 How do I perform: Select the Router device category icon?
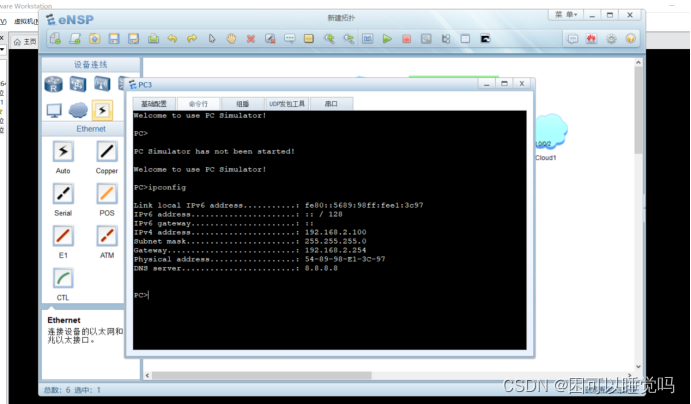point(54,84)
